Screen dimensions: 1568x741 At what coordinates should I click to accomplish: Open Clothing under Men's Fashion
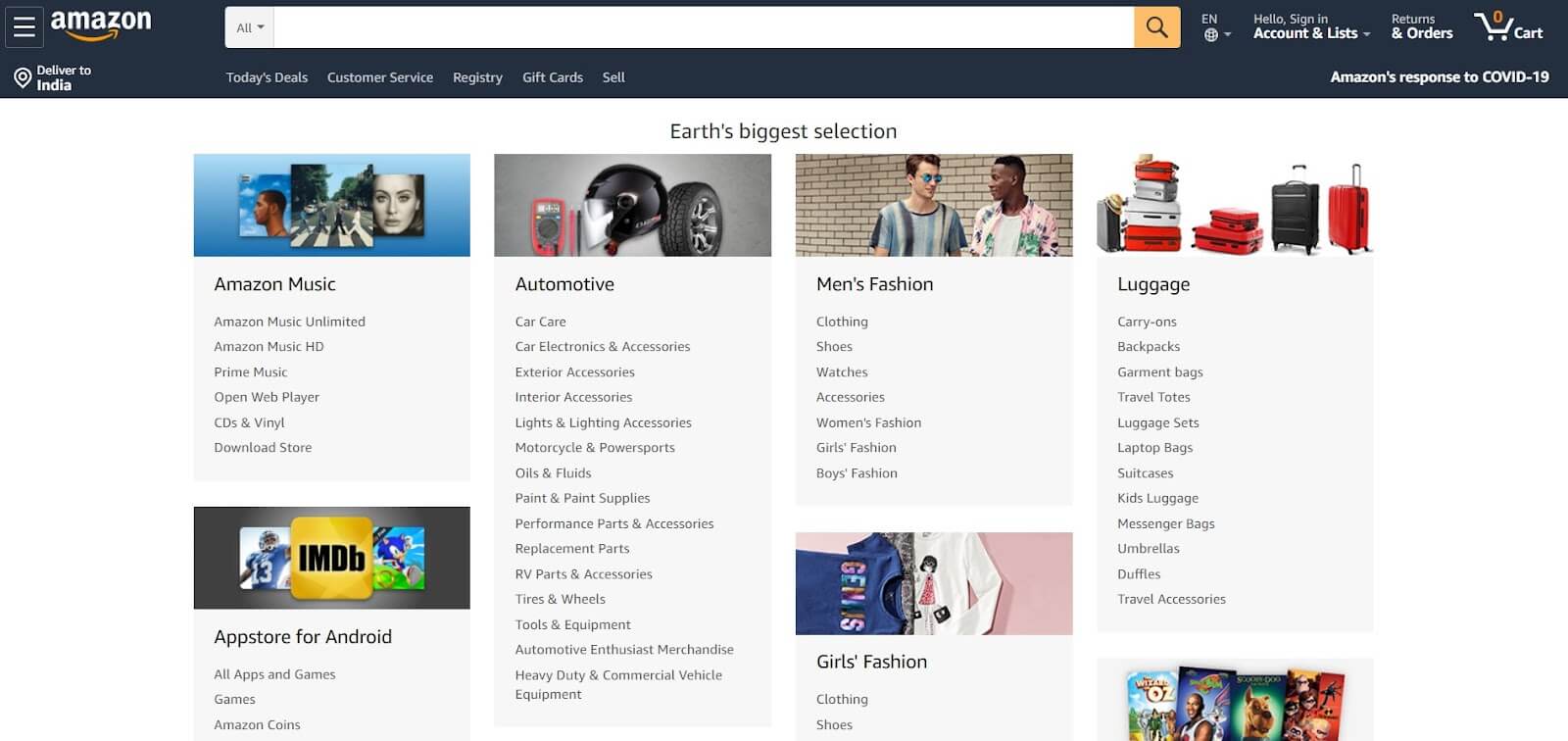[842, 321]
